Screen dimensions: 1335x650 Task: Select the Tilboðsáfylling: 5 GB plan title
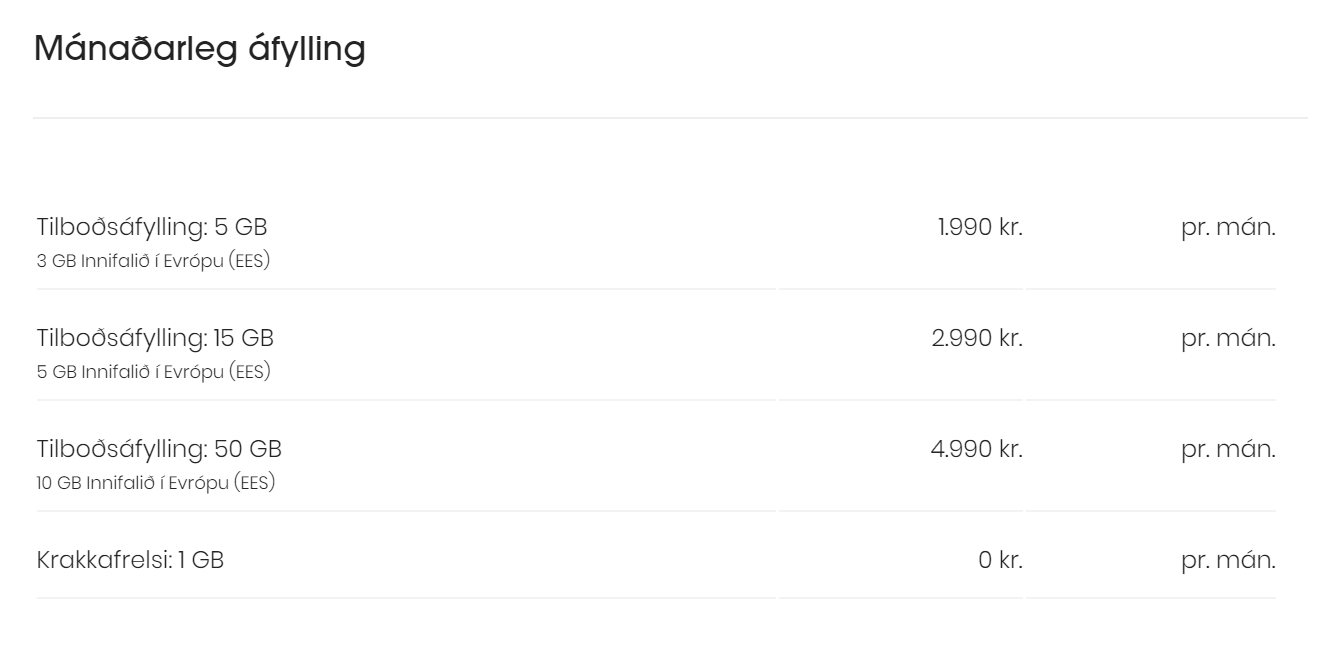coord(152,228)
